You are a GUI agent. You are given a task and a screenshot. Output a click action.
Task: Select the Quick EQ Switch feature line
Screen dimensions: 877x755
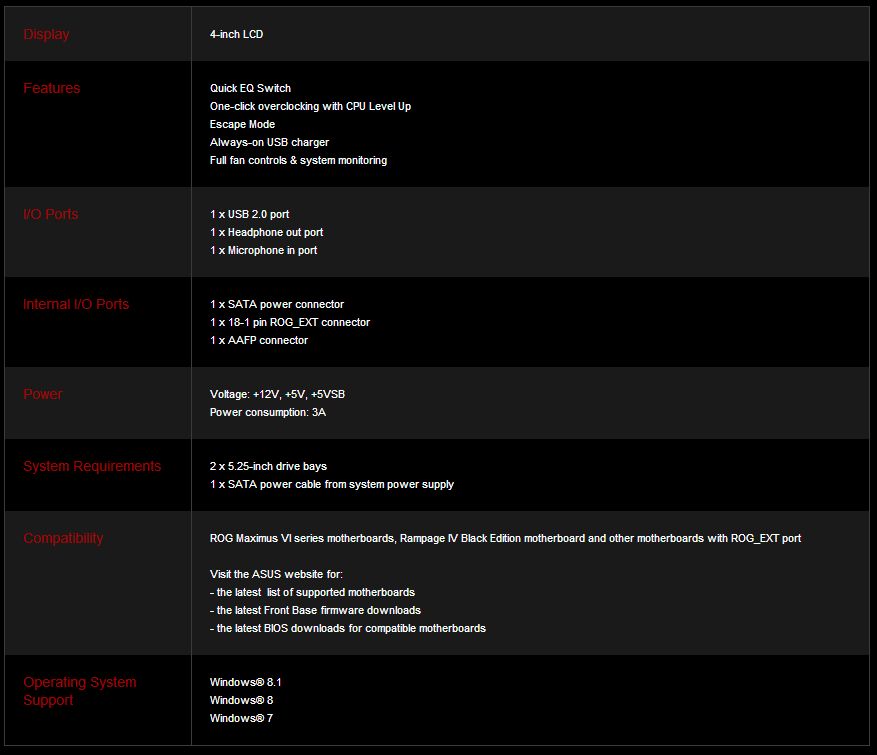pos(250,88)
